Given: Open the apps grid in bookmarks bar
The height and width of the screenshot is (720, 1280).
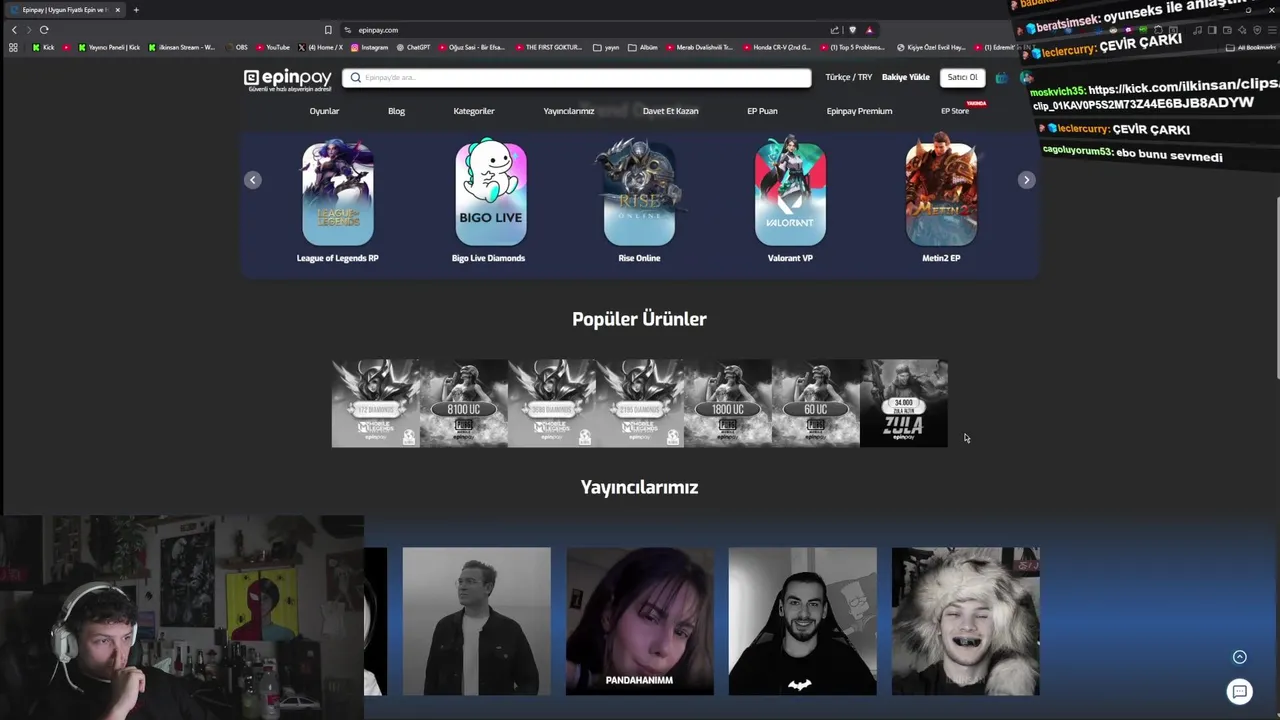Looking at the screenshot, I should coord(13,47).
